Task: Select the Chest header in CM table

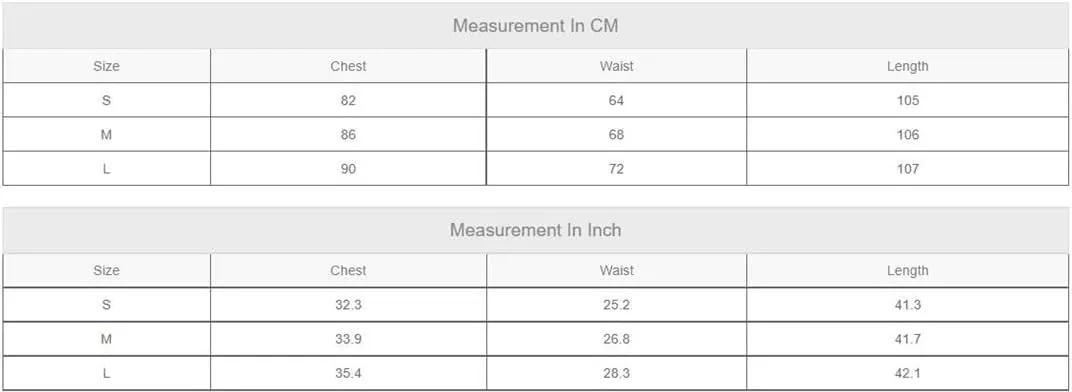Action: tap(348, 66)
